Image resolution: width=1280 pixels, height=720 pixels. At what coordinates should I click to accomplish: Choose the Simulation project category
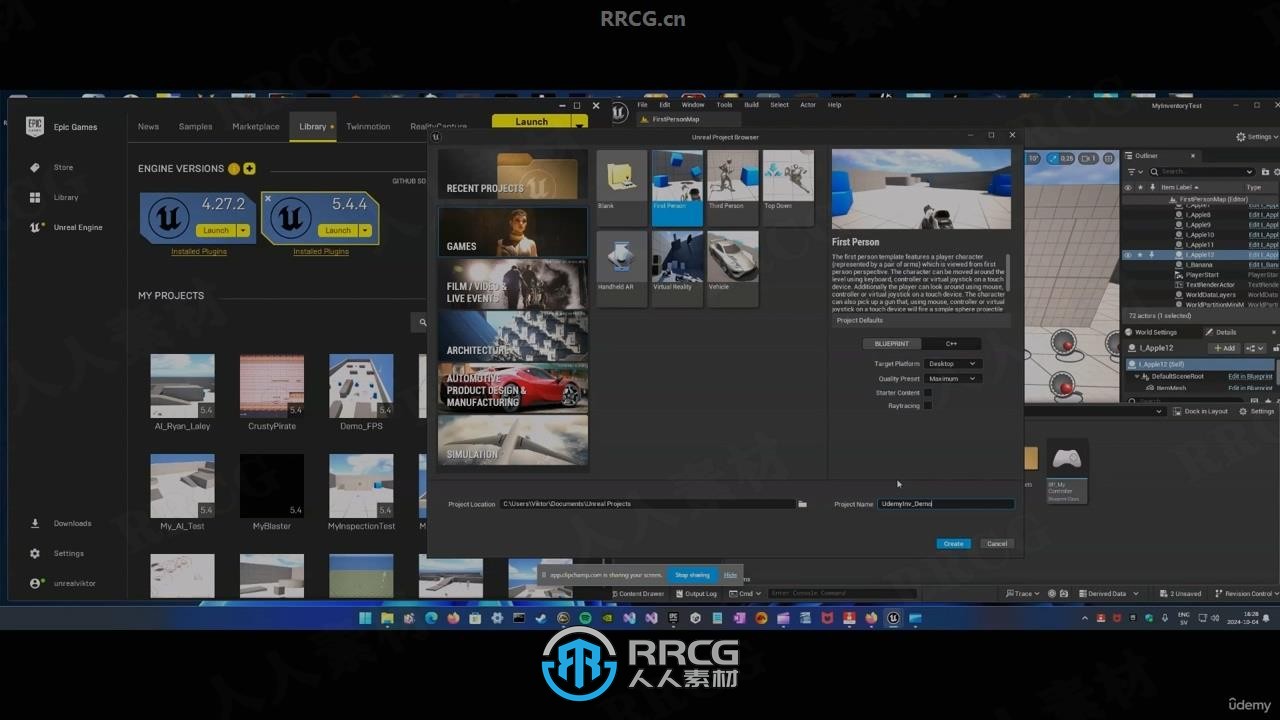512,441
